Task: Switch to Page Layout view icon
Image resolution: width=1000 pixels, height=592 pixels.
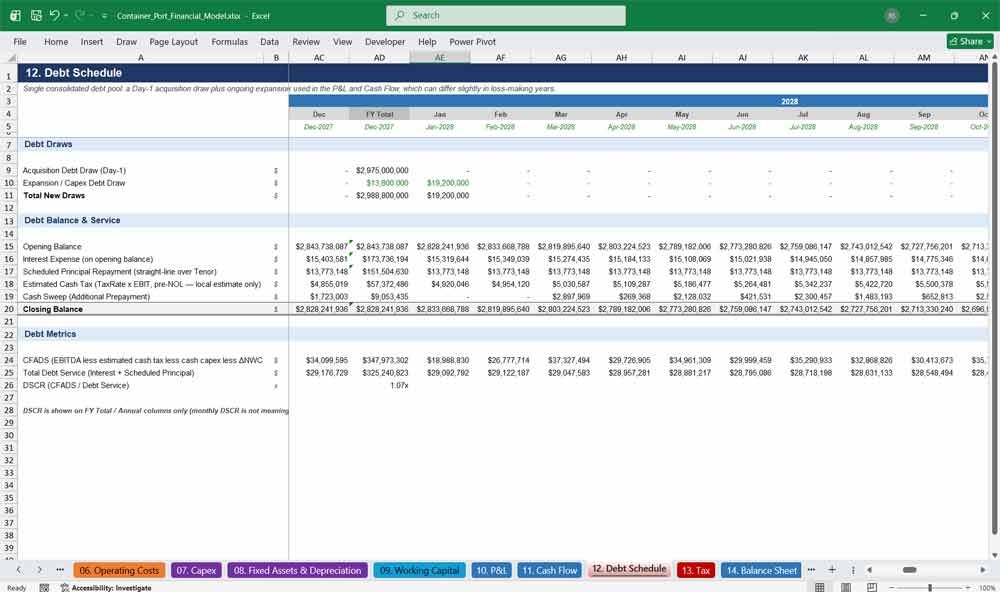Action: pyautogui.click(x=846, y=587)
